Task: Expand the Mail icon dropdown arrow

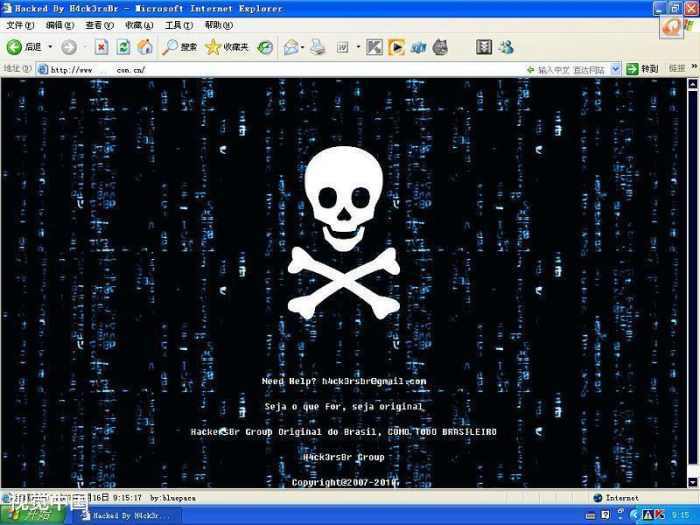Action: coord(303,47)
